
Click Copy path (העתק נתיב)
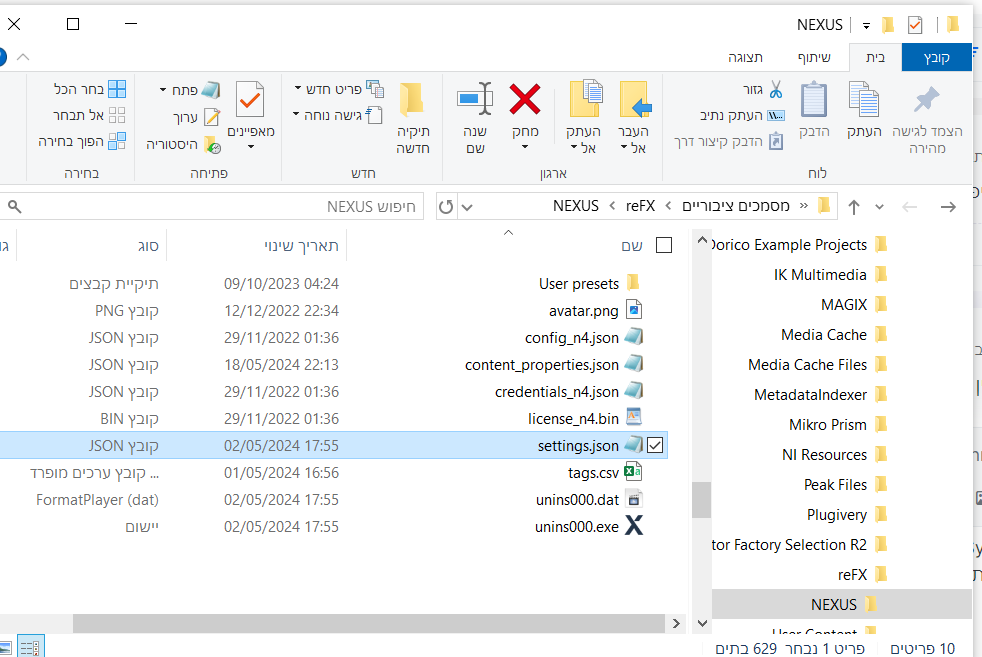(742, 115)
